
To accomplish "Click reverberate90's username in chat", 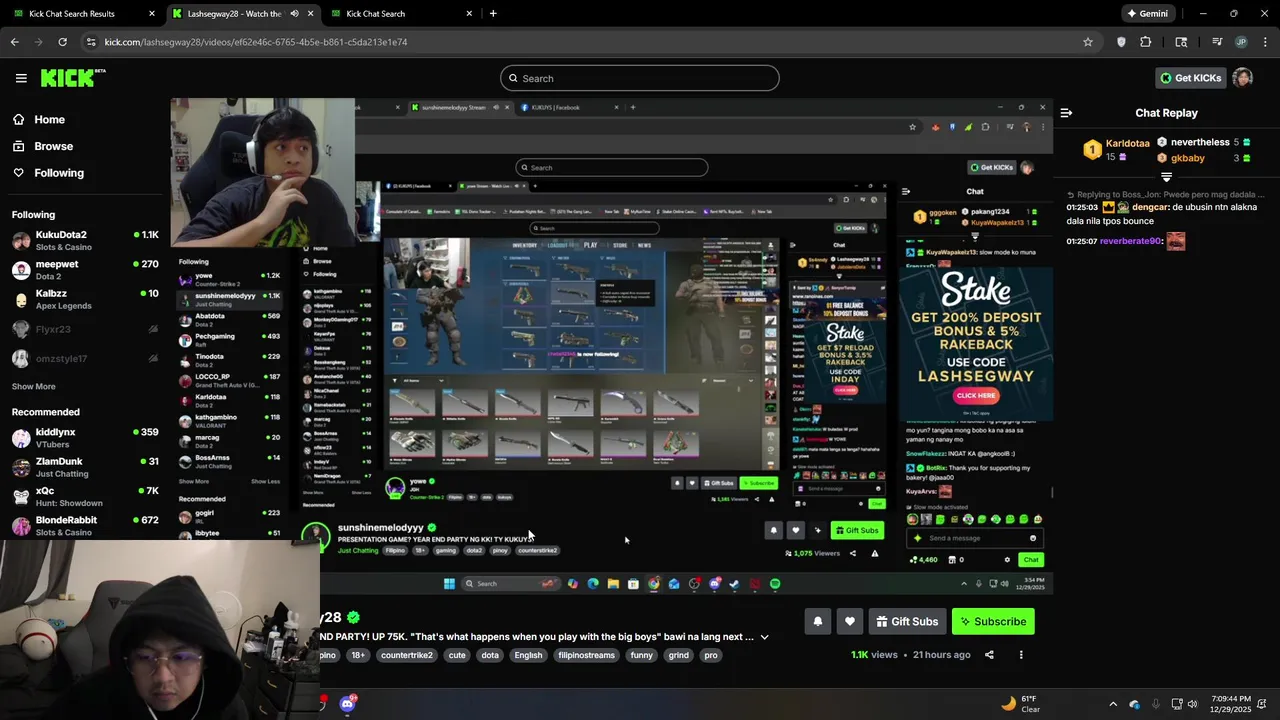I will tap(1130, 241).
